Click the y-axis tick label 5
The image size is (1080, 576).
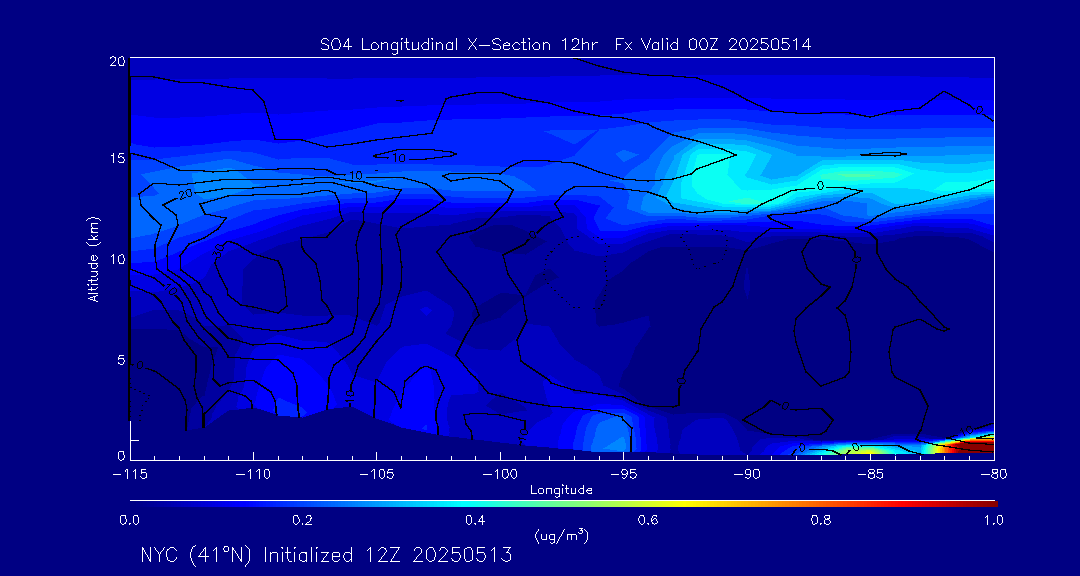[x=119, y=360]
